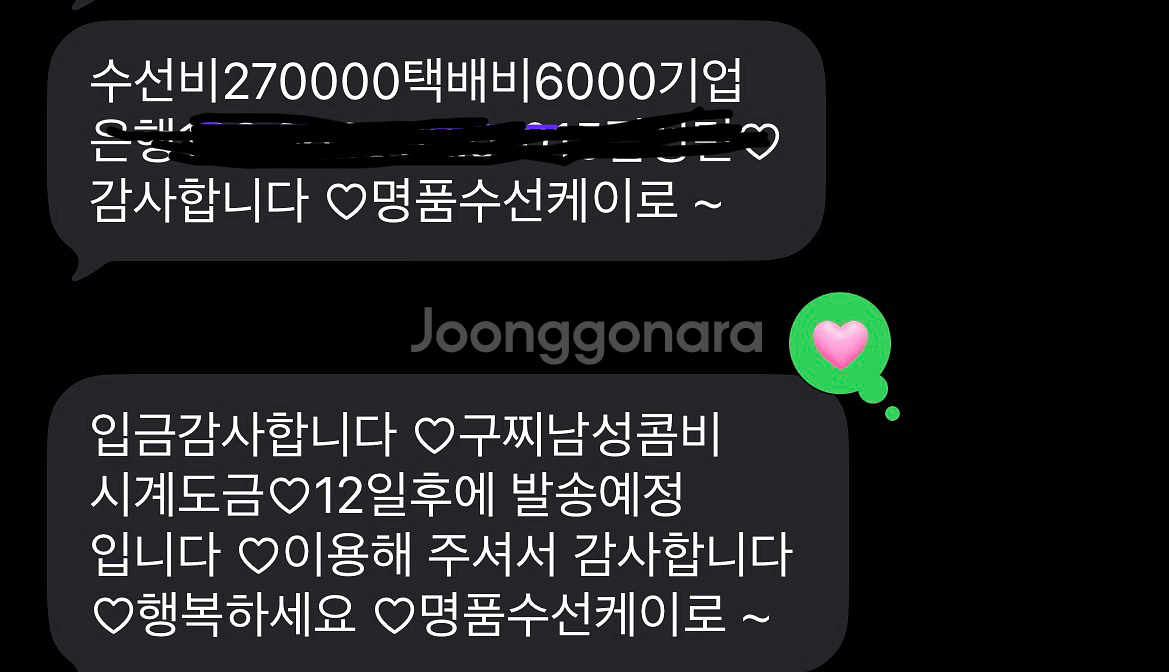Click the tilde ending the first message
Screen dimensions: 1169x672
[708, 203]
